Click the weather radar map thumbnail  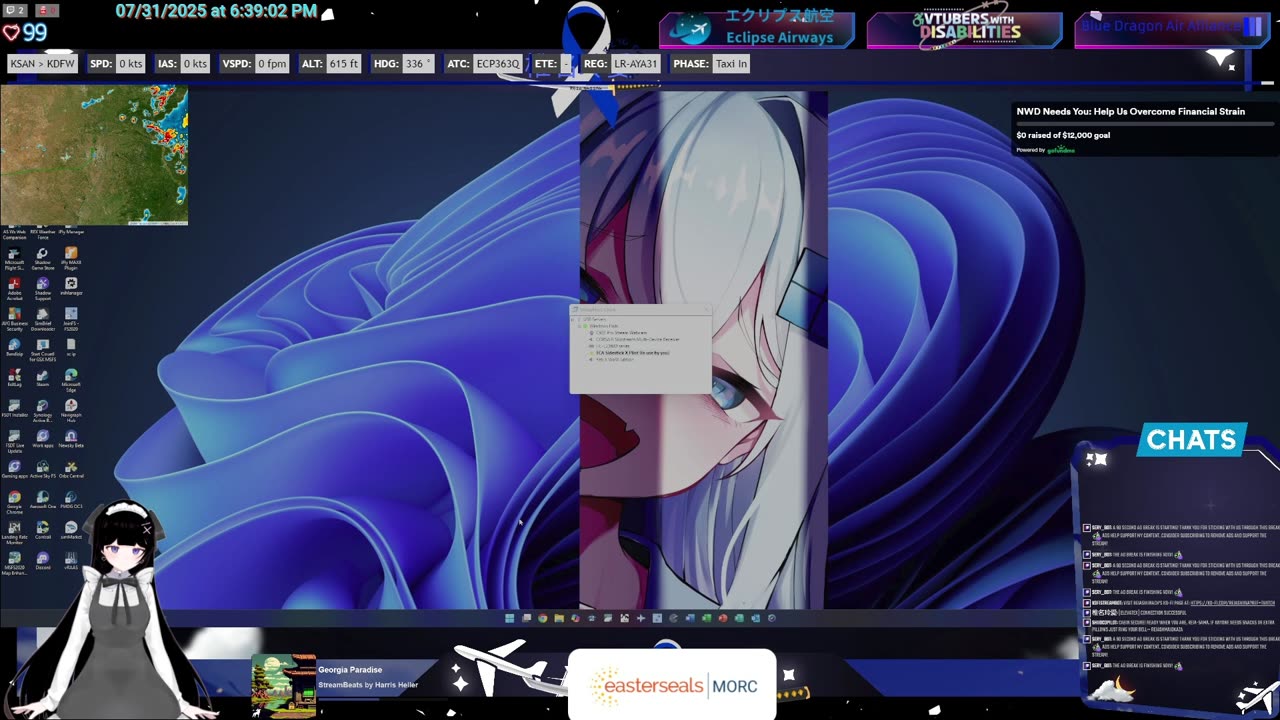tap(94, 155)
